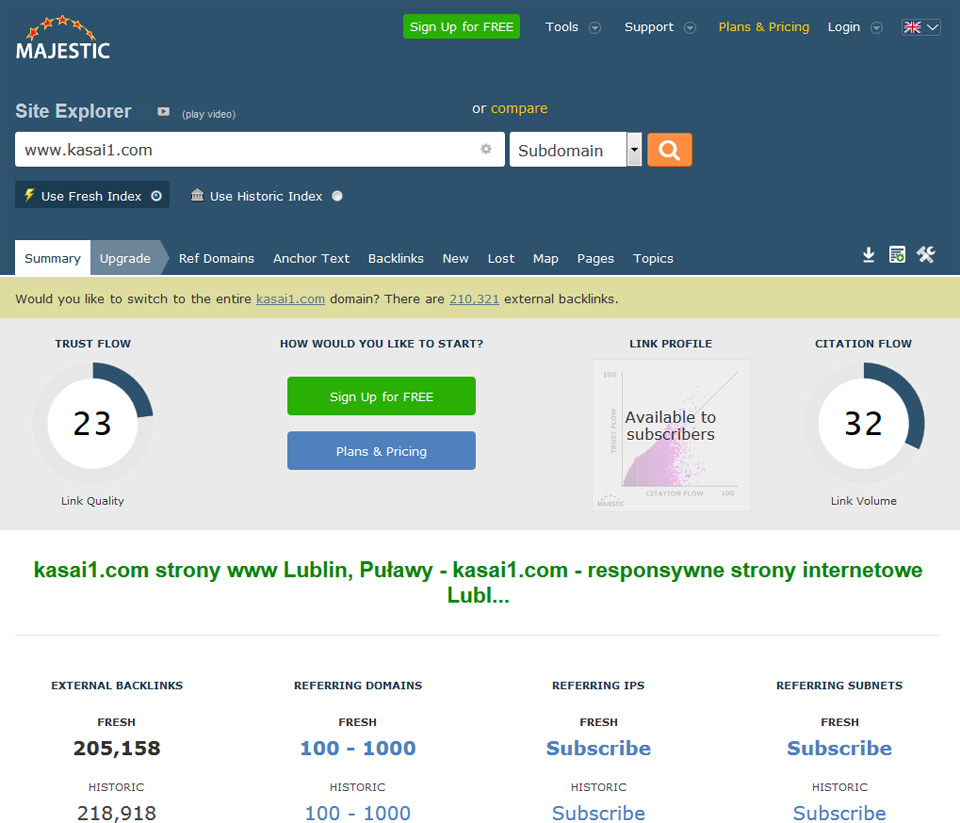Viewport: 960px width, 823px height.
Task: Open the 210,321 backlinks link
Action: (x=474, y=299)
